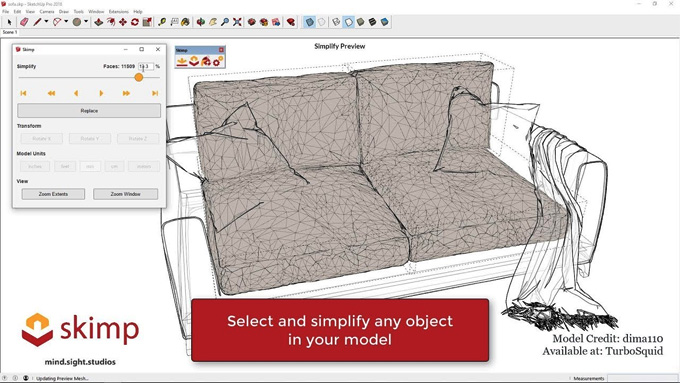
Task: Click the rewind double-arrow control
Action: pos(51,93)
